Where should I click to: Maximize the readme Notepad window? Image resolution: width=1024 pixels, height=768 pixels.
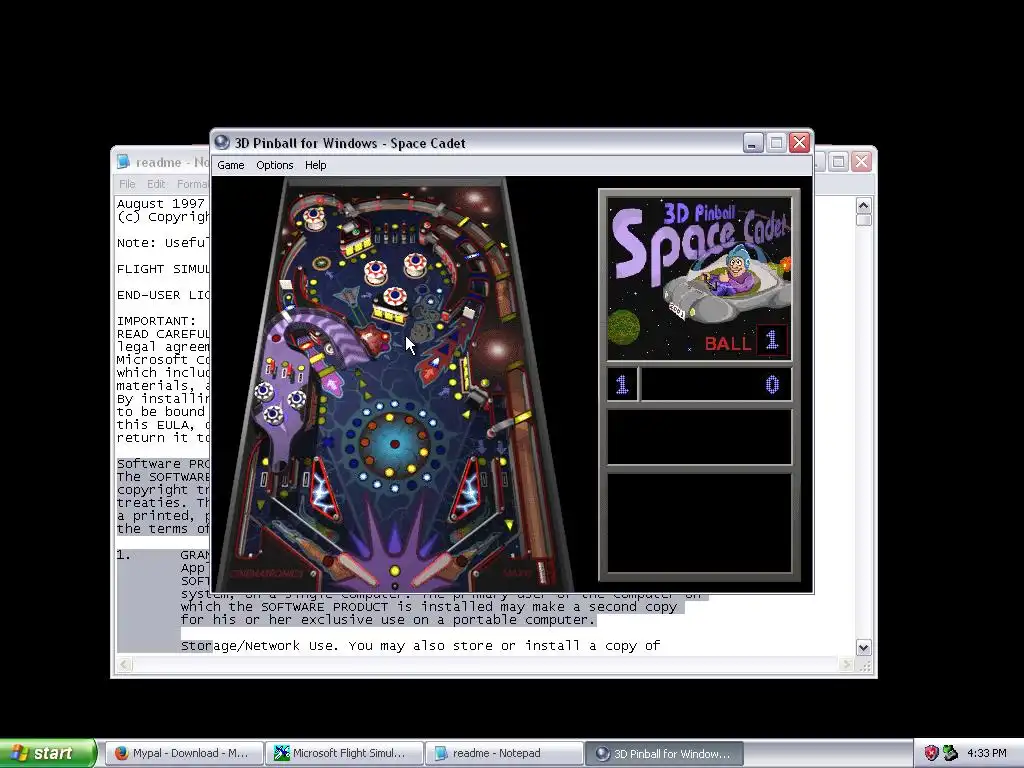[839, 161]
